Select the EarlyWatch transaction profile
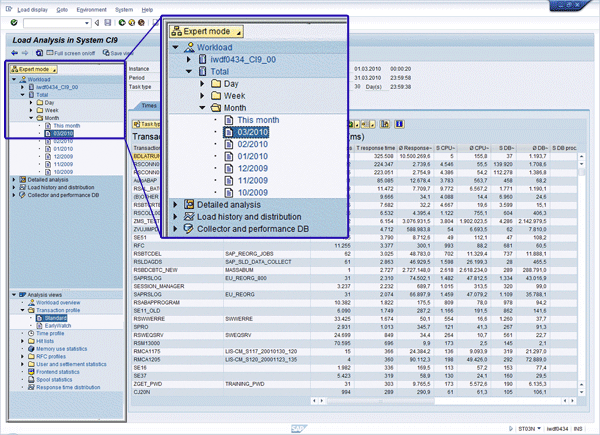600x435 pixels. (58, 326)
